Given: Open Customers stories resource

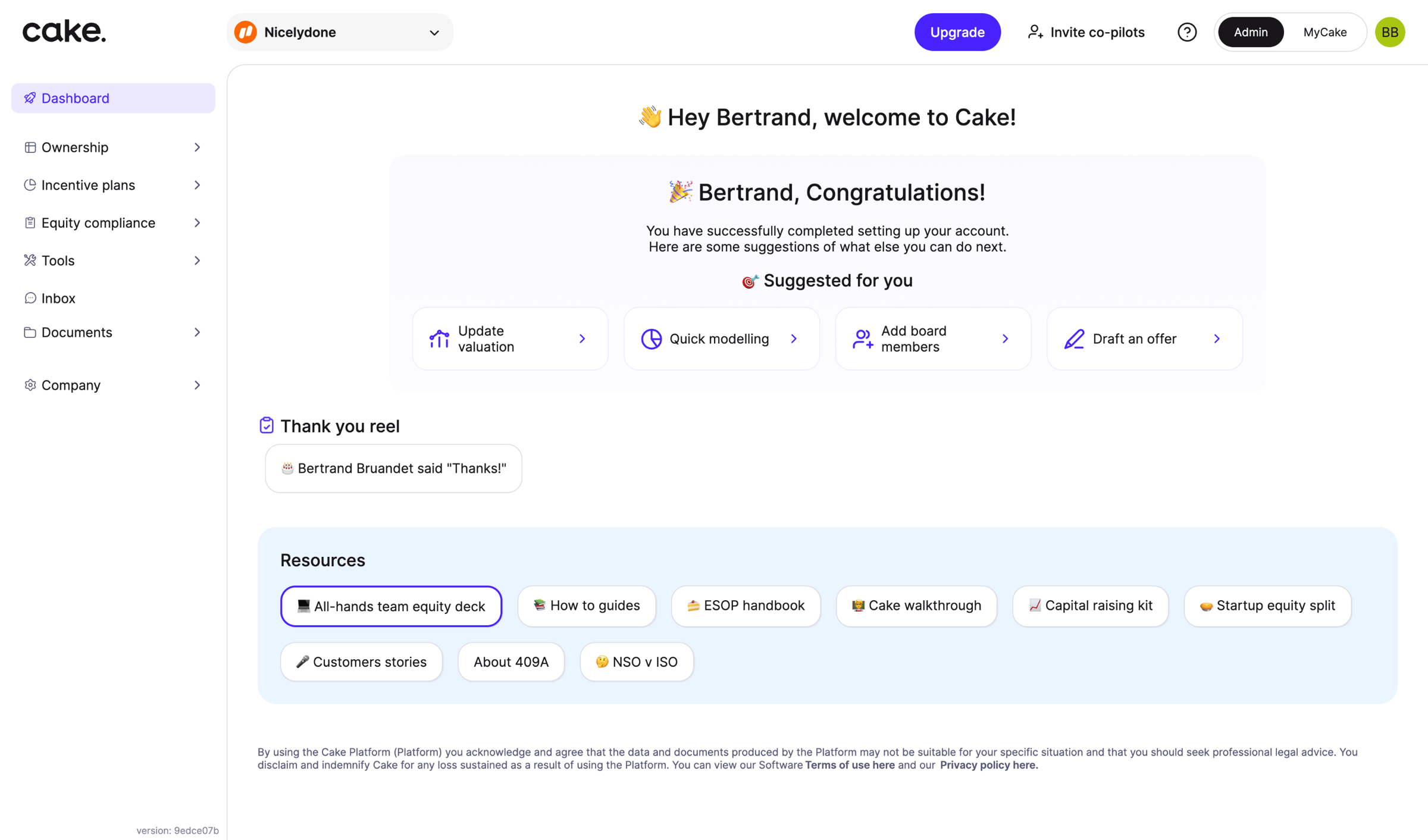Looking at the screenshot, I should tap(362, 662).
